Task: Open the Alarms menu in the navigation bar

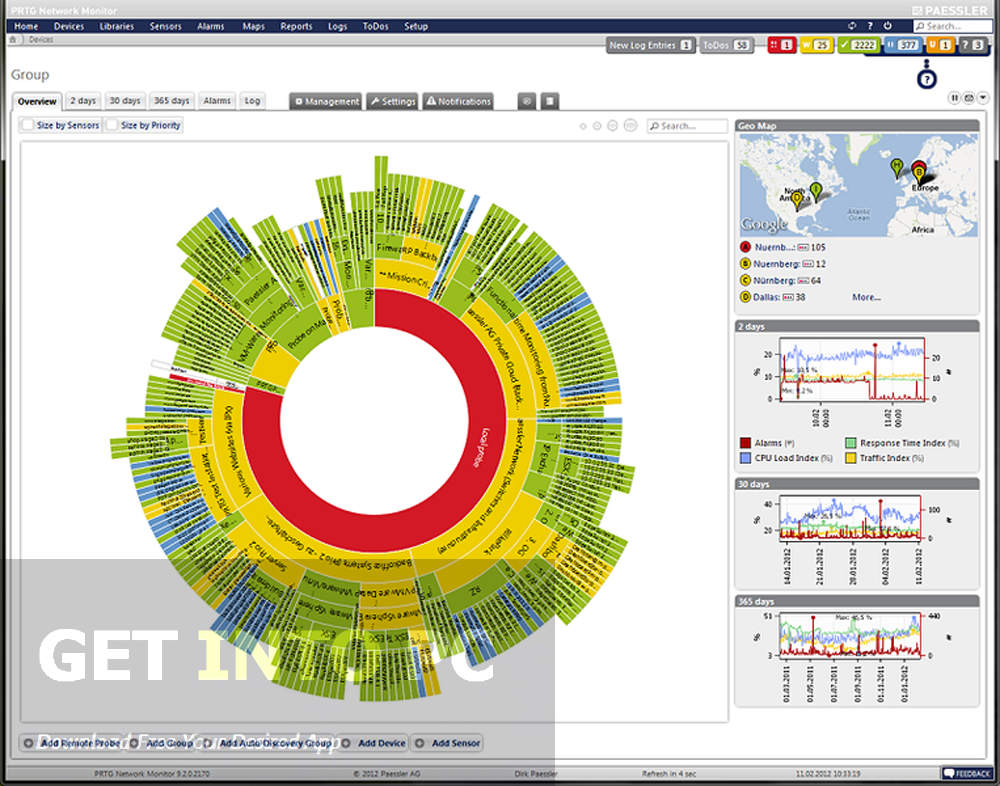Action: tap(210, 26)
